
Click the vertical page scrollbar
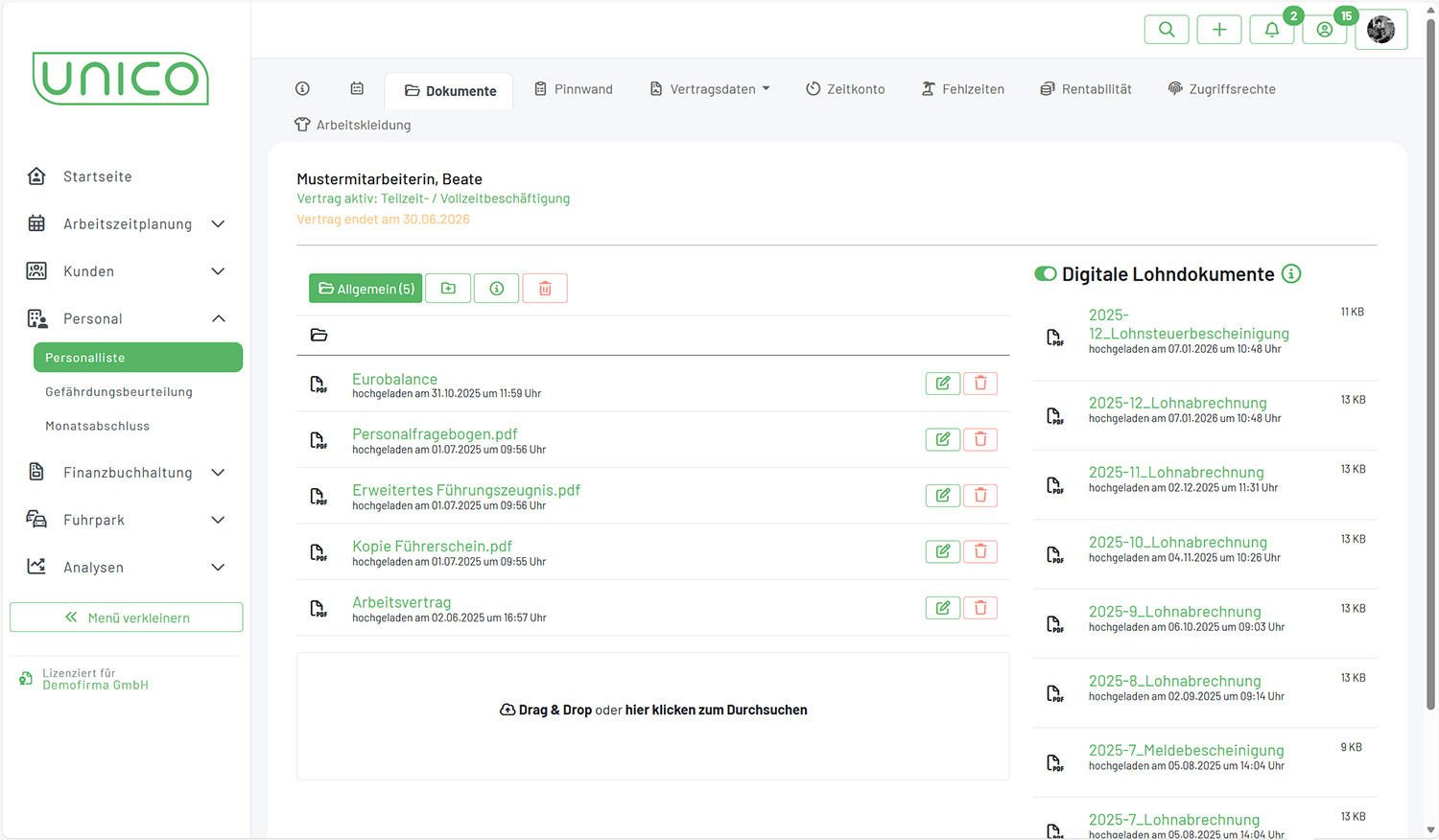click(1430, 384)
